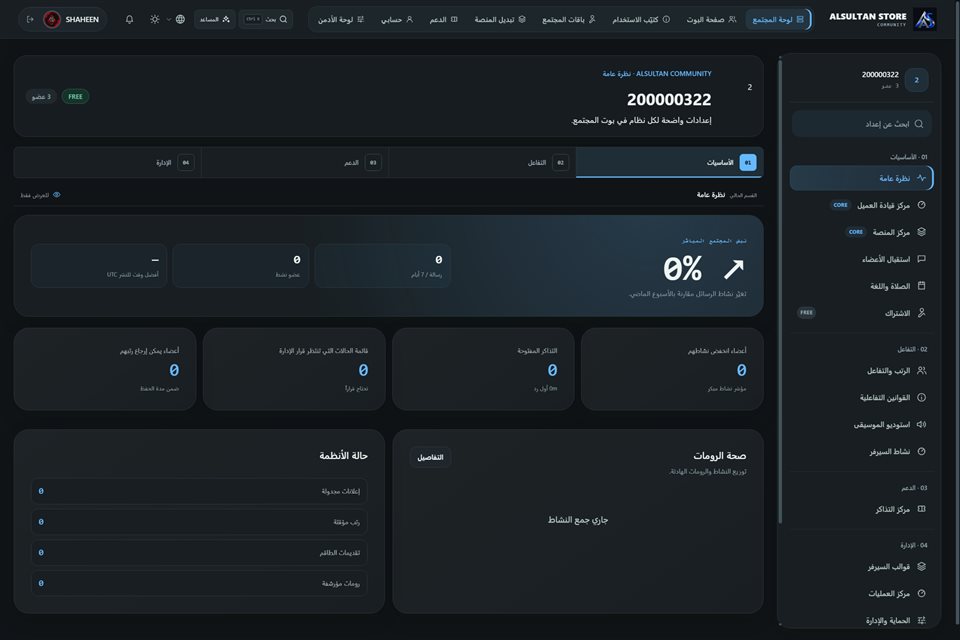Click the ALSULTAN STORE logo icon

924,20
